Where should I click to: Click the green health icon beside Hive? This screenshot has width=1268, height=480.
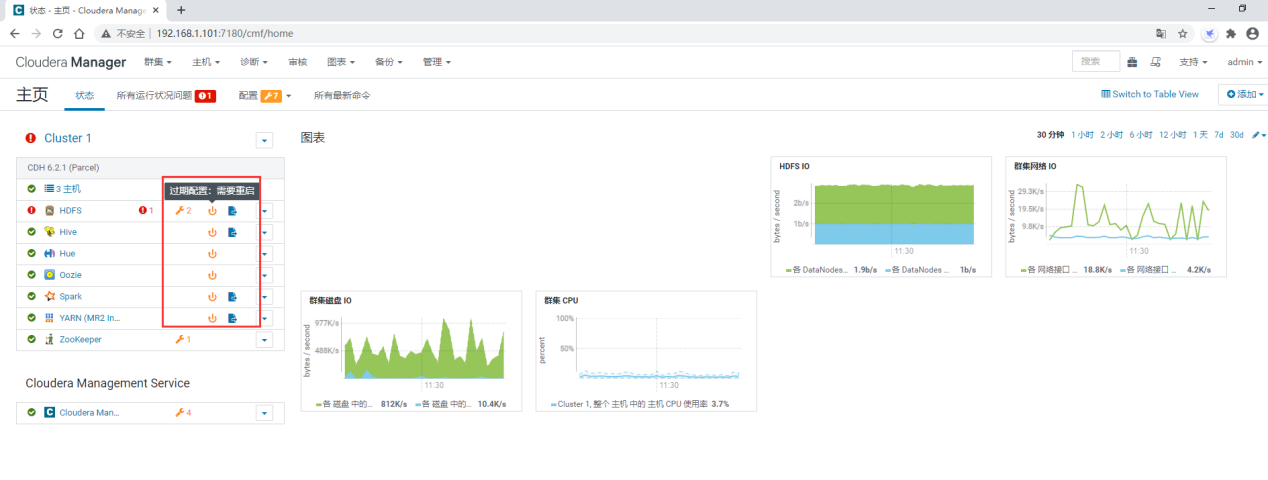tap(31, 232)
